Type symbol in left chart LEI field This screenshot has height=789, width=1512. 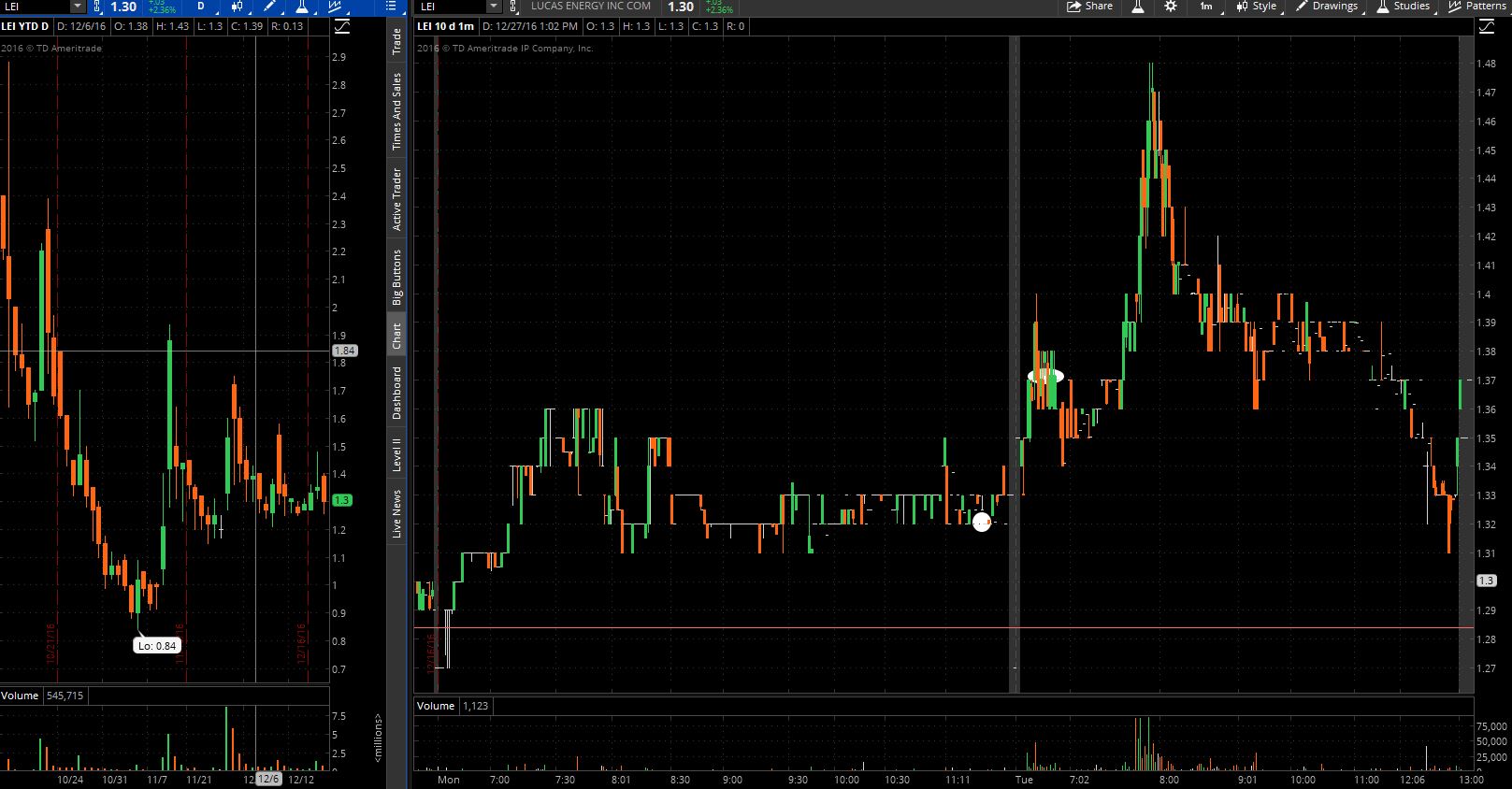click(x=36, y=7)
